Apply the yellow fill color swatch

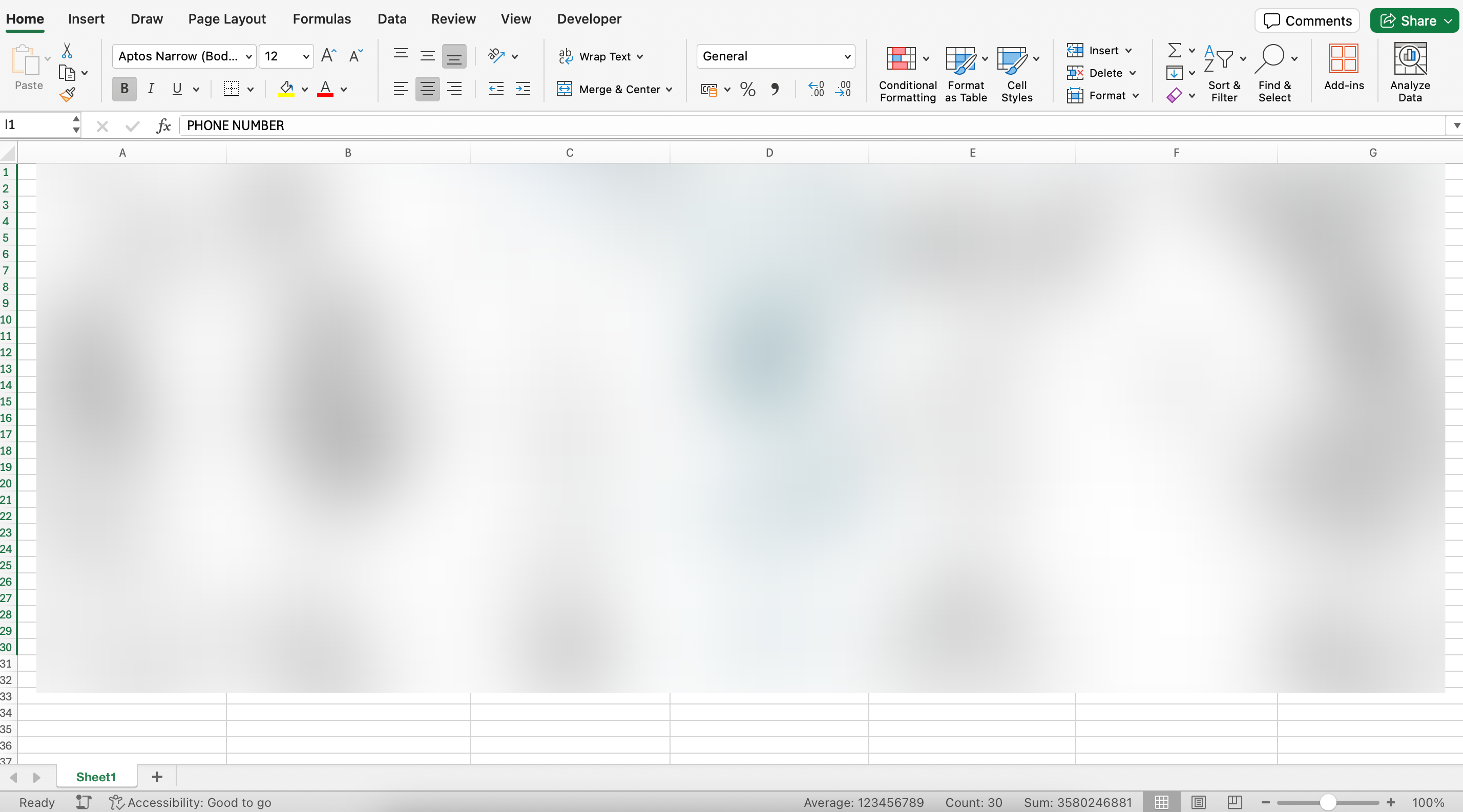pos(286,89)
